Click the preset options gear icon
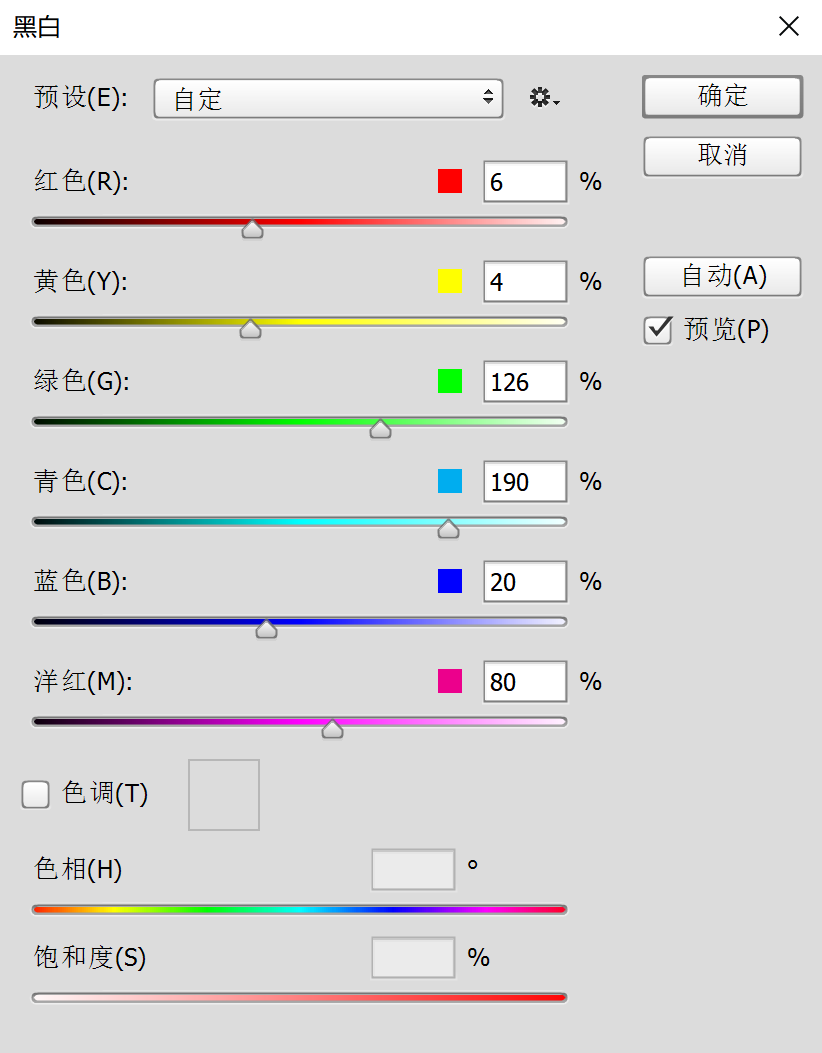 (543, 98)
